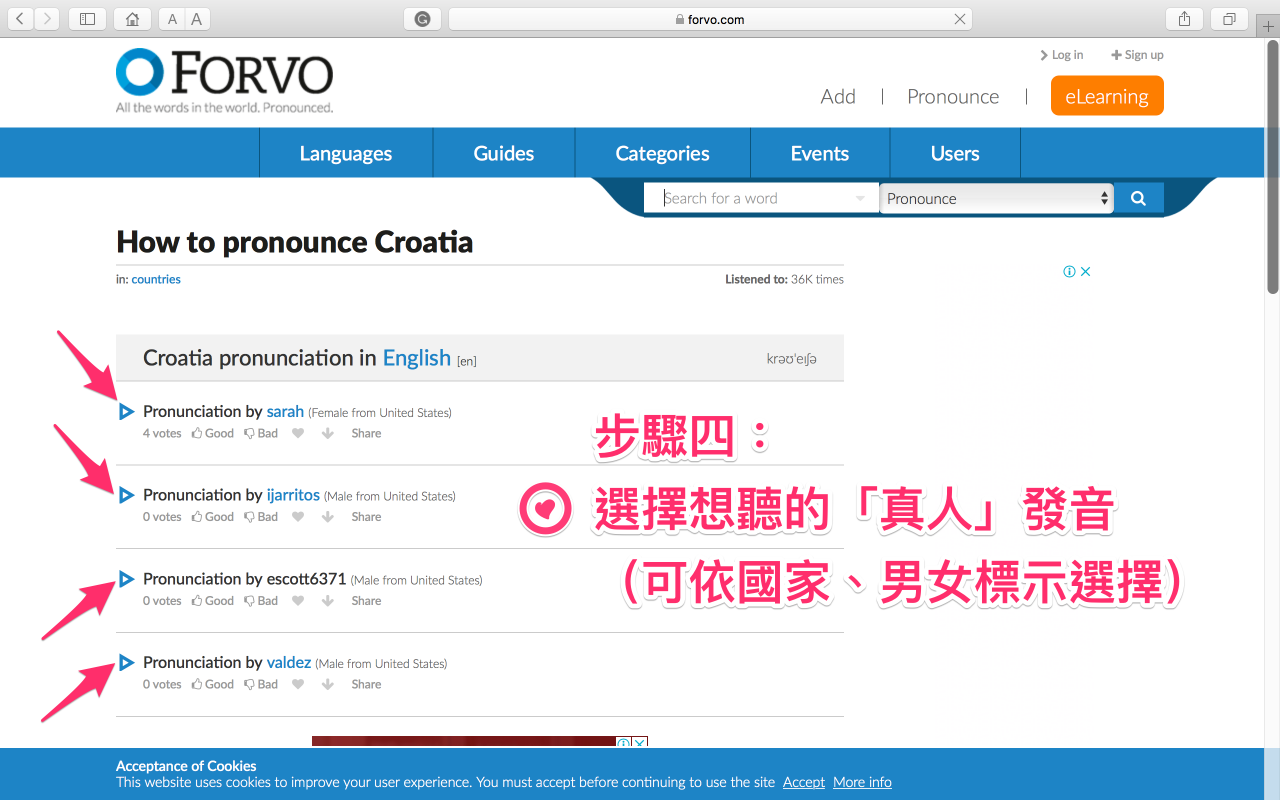Open the countries category link
The image size is (1280, 800).
pyautogui.click(x=156, y=280)
